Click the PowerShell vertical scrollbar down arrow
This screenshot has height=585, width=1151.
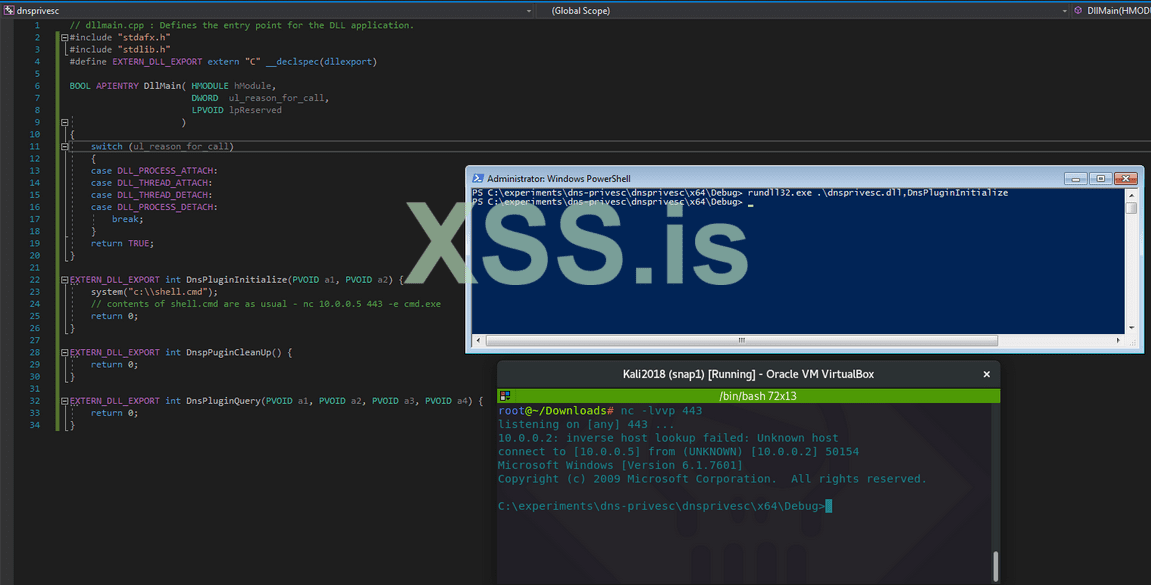pyautogui.click(x=1131, y=328)
